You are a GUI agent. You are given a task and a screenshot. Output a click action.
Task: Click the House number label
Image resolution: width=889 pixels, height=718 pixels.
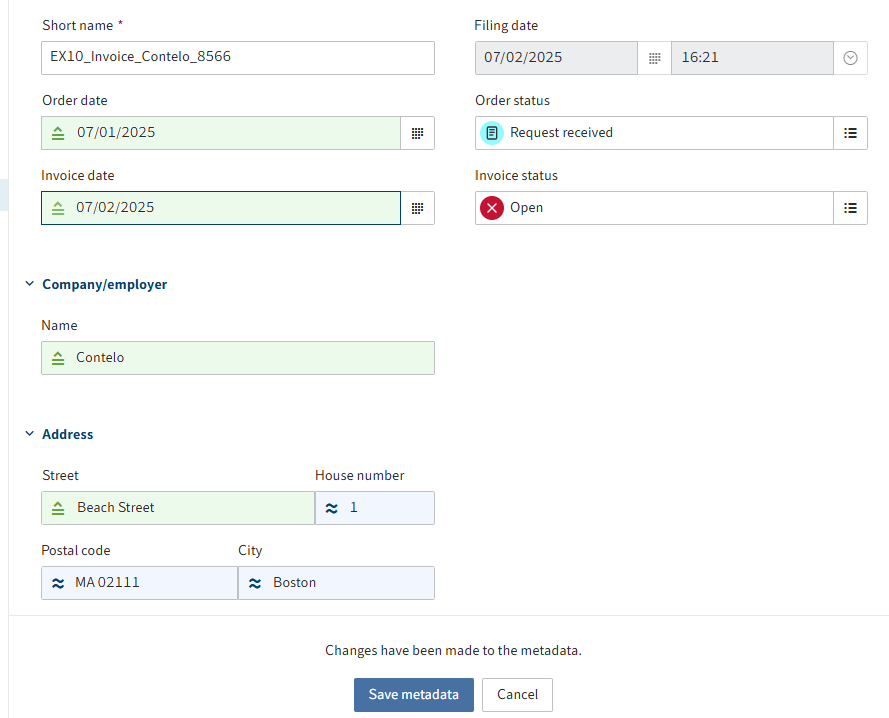pyautogui.click(x=359, y=475)
